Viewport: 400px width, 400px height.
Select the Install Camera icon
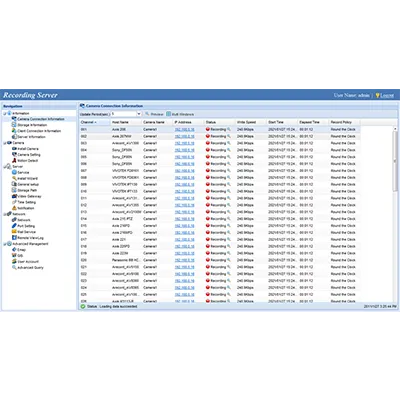[x=14, y=149]
